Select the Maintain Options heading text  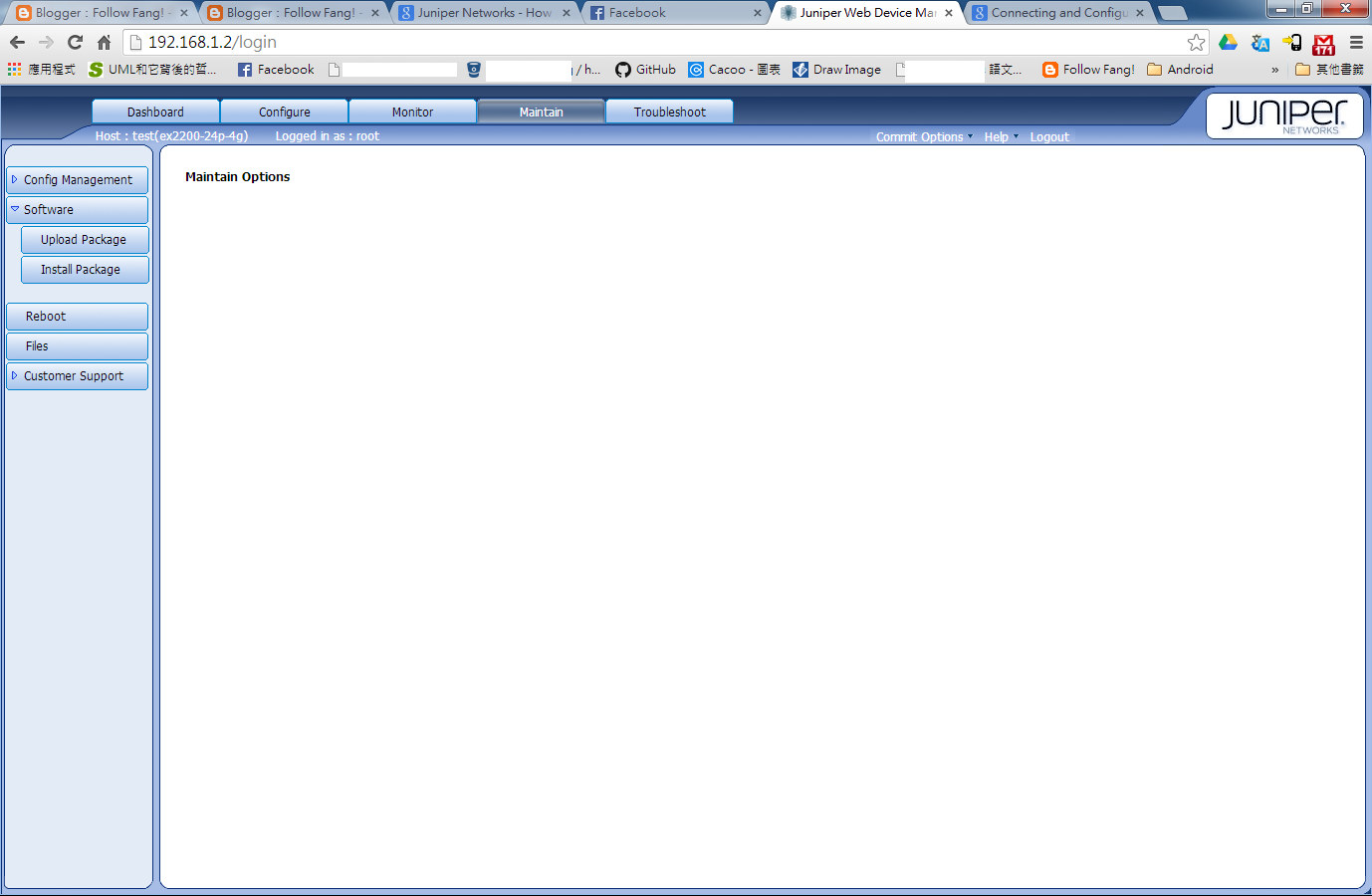click(238, 177)
